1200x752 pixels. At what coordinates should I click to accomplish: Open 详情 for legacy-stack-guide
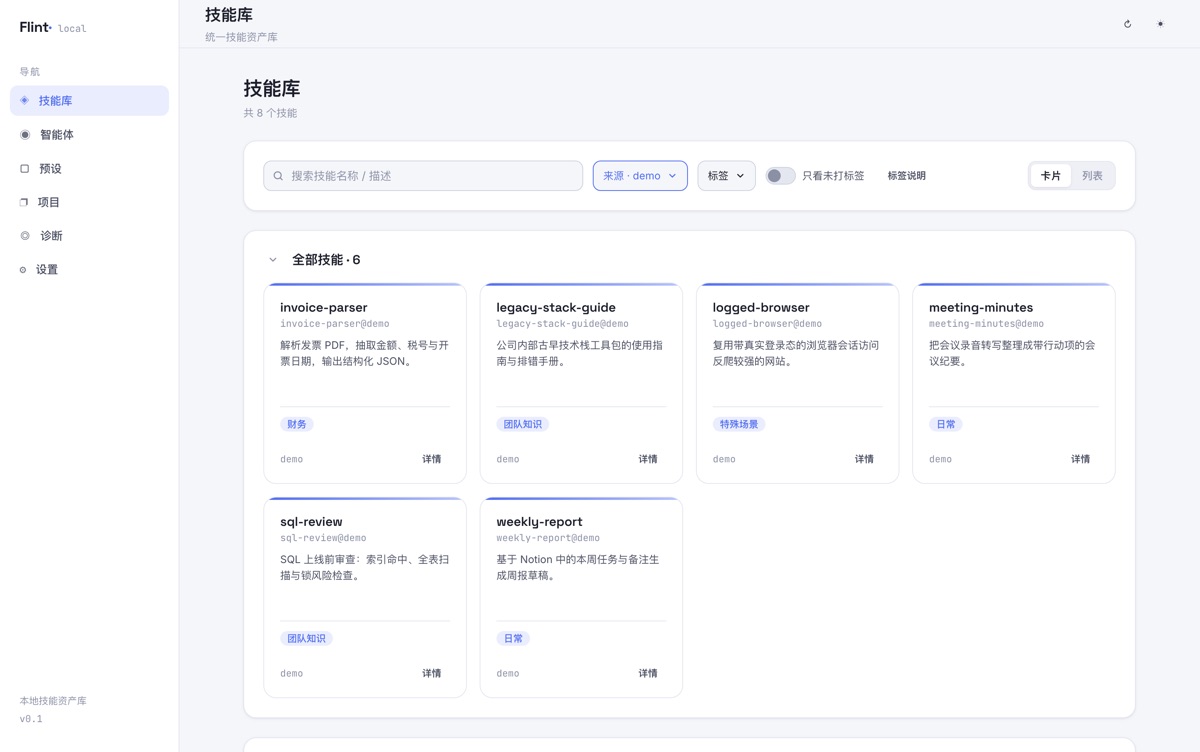point(648,459)
